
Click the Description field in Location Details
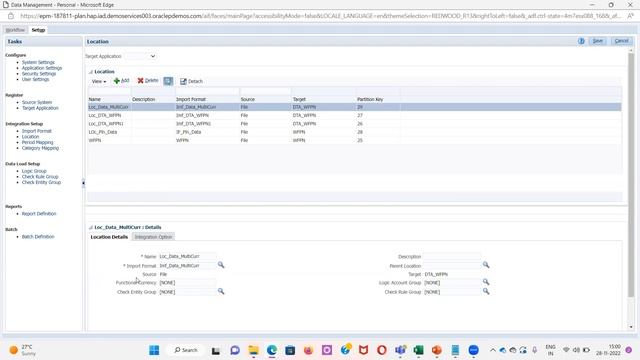tap(452, 256)
